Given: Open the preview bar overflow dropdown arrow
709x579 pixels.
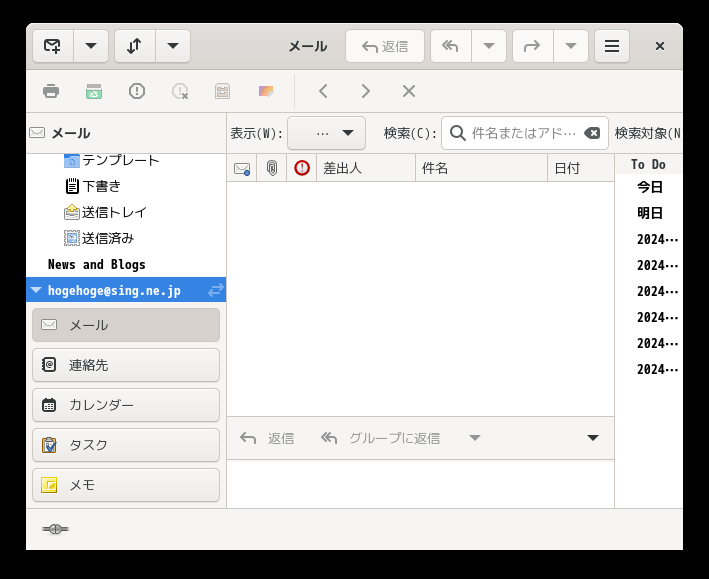Looking at the screenshot, I should pyautogui.click(x=593, y=438).
